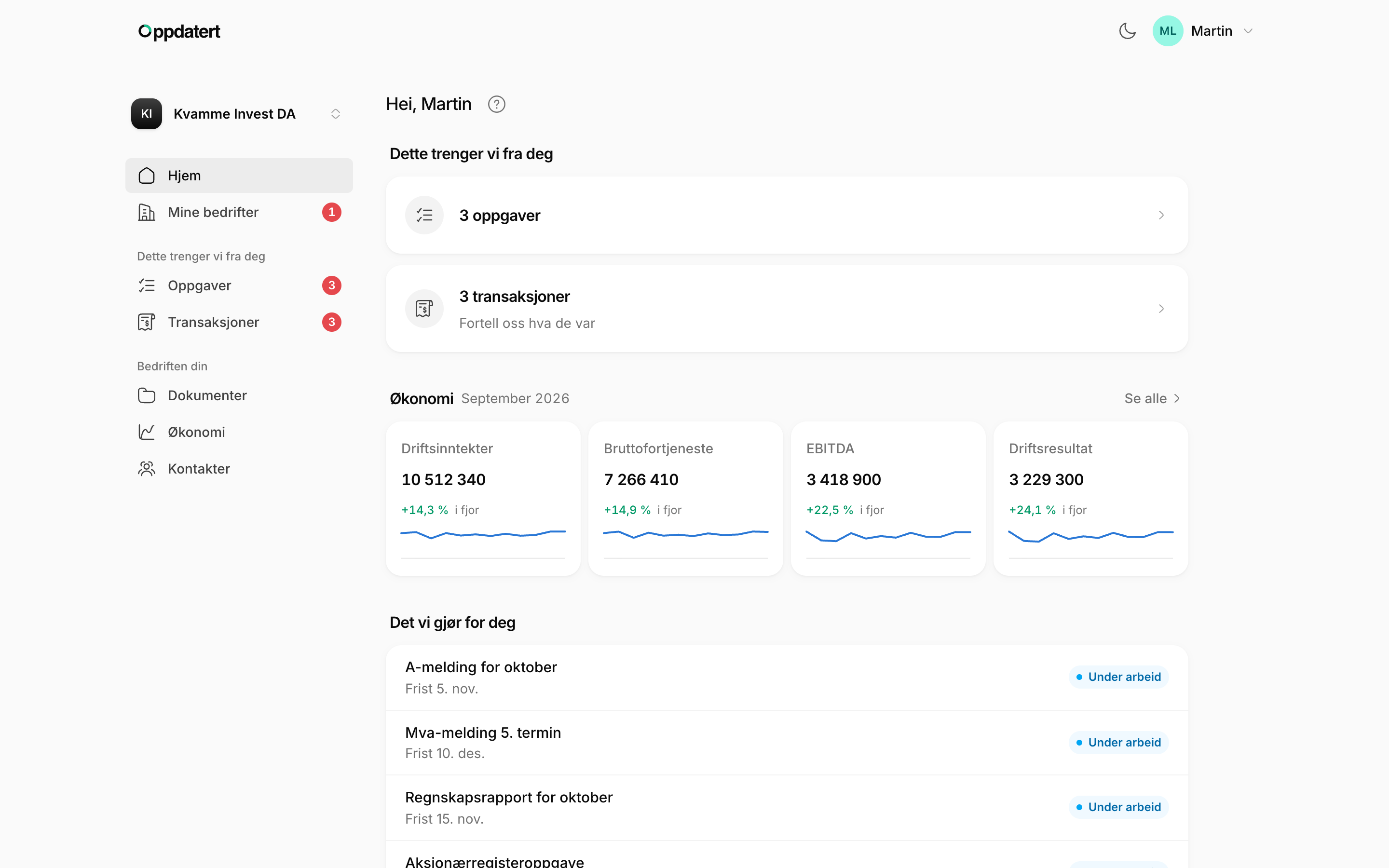Click the Økonomi chart icon in sidebar
This screenshot has width=1389, height=868.
147,432
